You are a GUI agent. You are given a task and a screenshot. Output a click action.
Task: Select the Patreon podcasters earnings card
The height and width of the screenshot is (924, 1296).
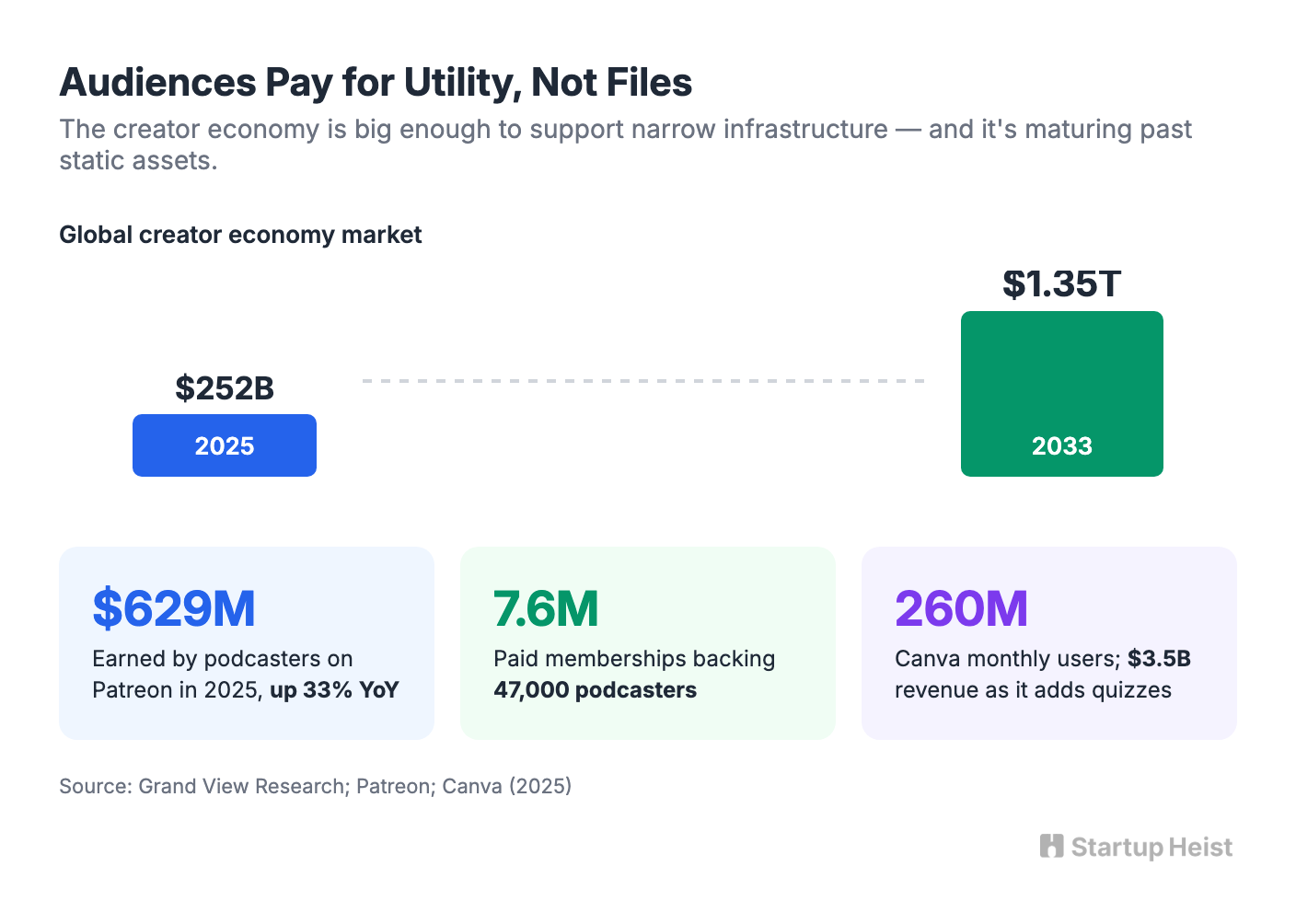(247, 643)
